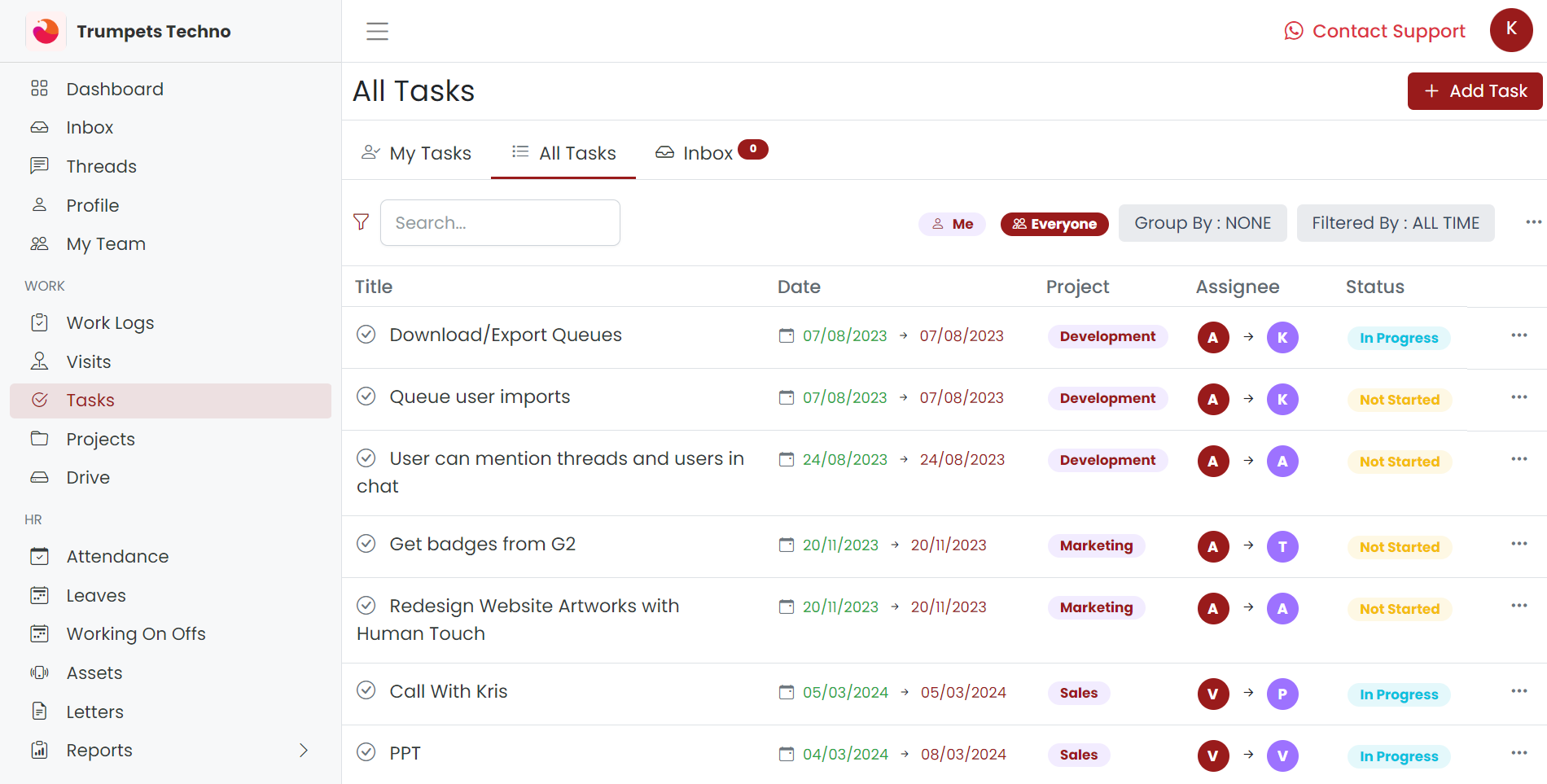This screenshot has height=784, width=1547.
Task: Open Group By: NONE dropdown
Action: point(1202,223)
